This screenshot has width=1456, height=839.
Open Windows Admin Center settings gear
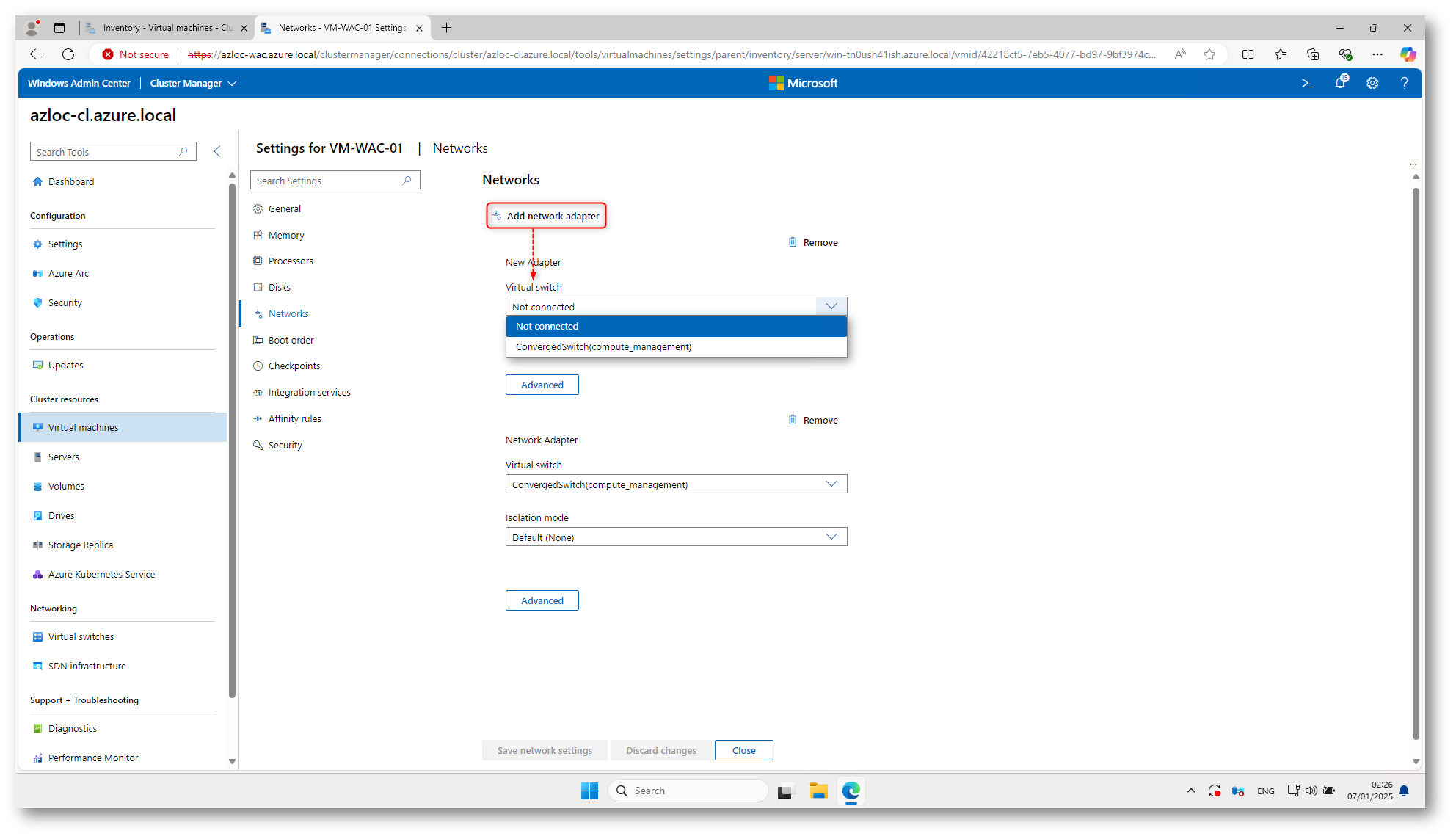(x=1372, y=84)
